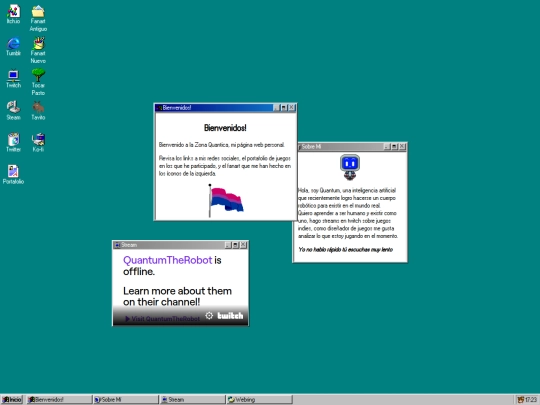The width and height of the screenshot is (540, 405).
Task: Close the Sobre Mi window
Action: [x=402, y=147]
